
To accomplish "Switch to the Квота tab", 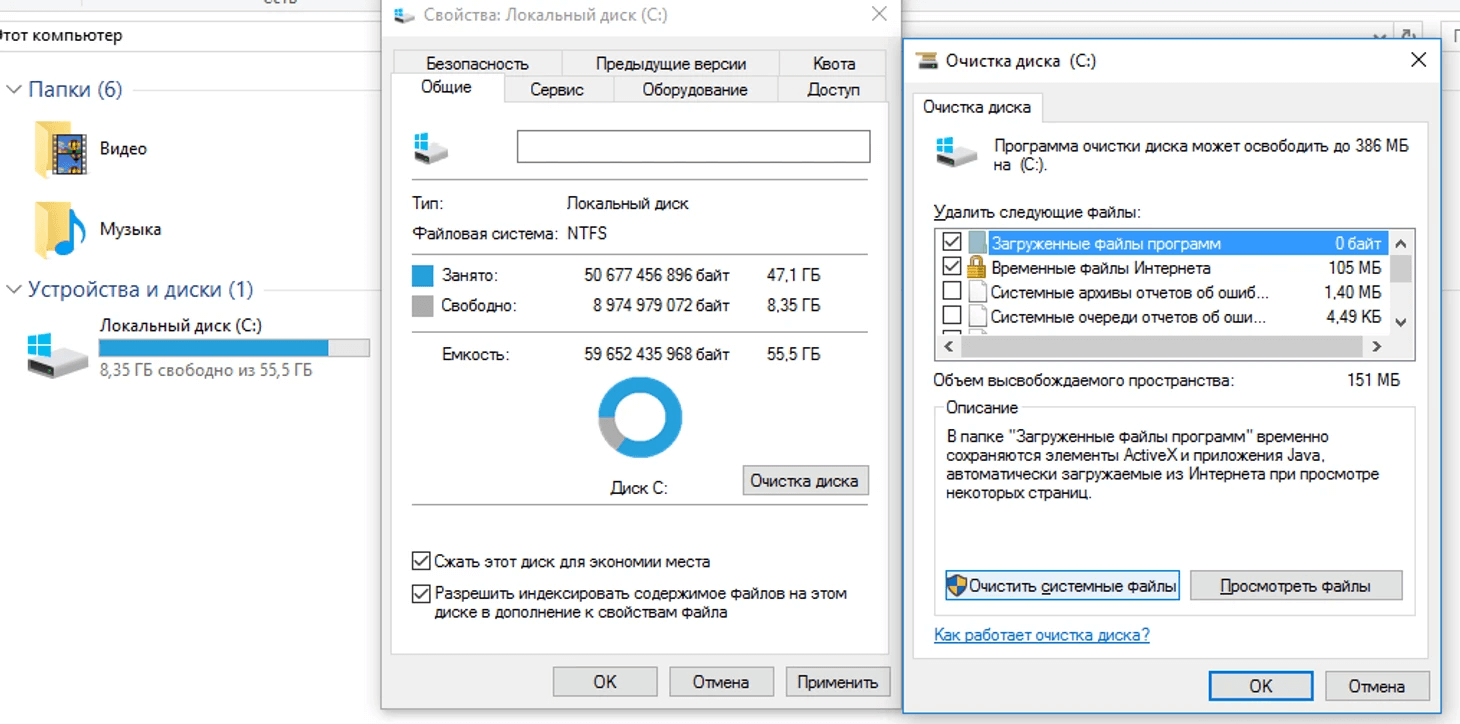I will [833, 63].
